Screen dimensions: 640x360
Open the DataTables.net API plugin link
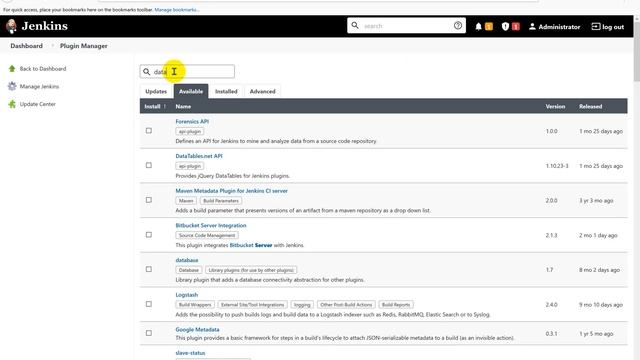[x=199, y=156]
